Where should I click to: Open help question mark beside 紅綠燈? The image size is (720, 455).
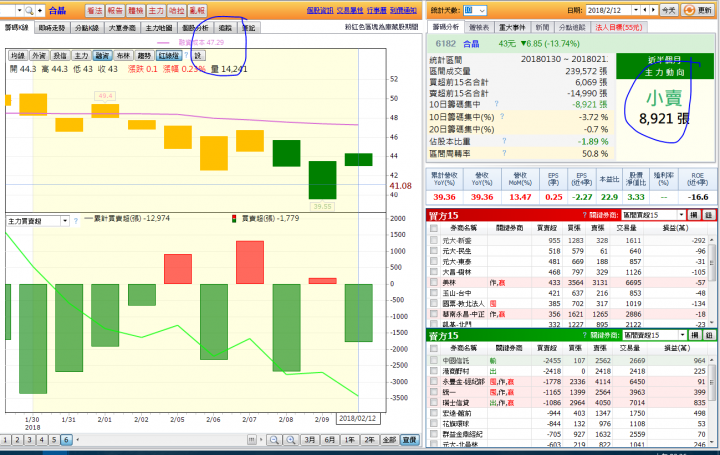[186, 55]
